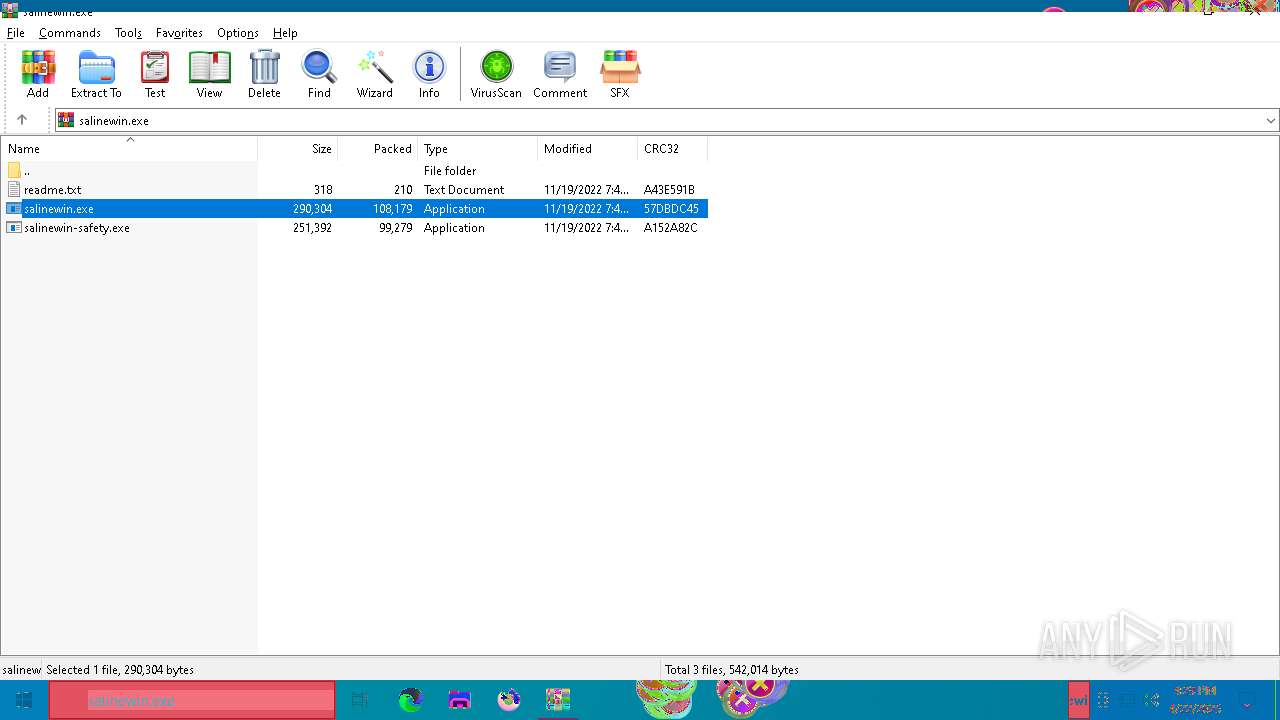The image size is (1280, 720).
Task: Sort files by CRC32 column
Action: (x=672, y=148)
